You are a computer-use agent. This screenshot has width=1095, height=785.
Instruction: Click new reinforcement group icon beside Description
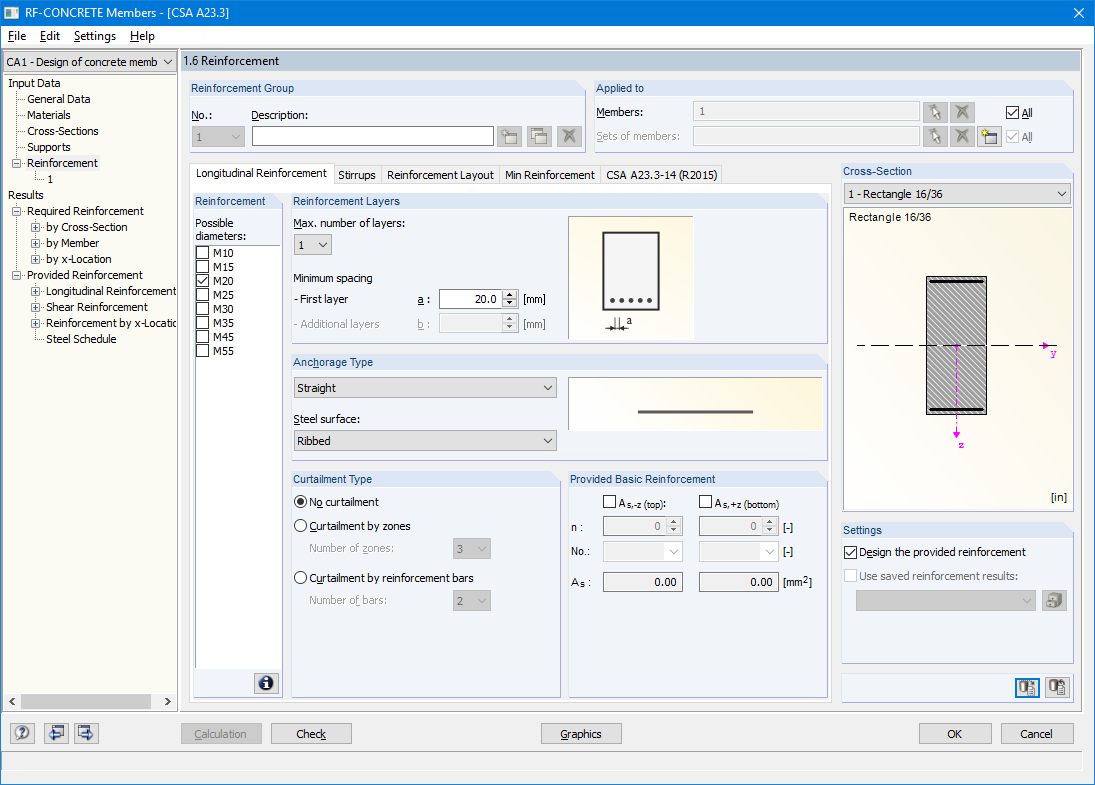point(510,136)
